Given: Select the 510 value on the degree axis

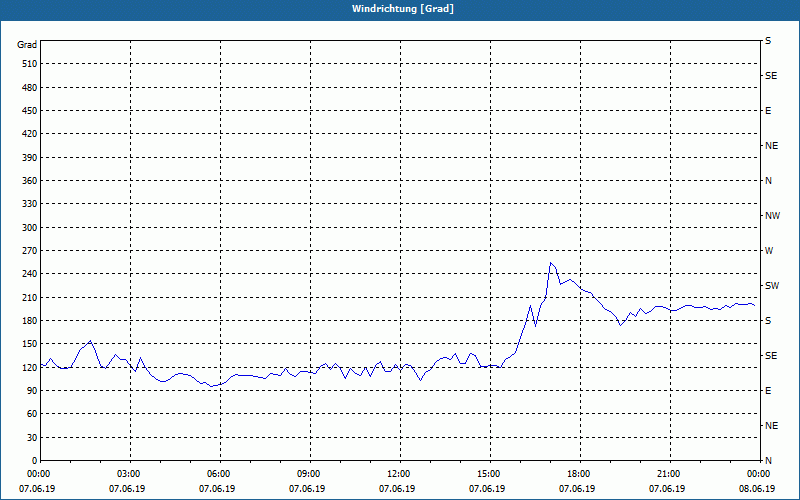Looking at the screenshot, I should [x=30, y=64].
